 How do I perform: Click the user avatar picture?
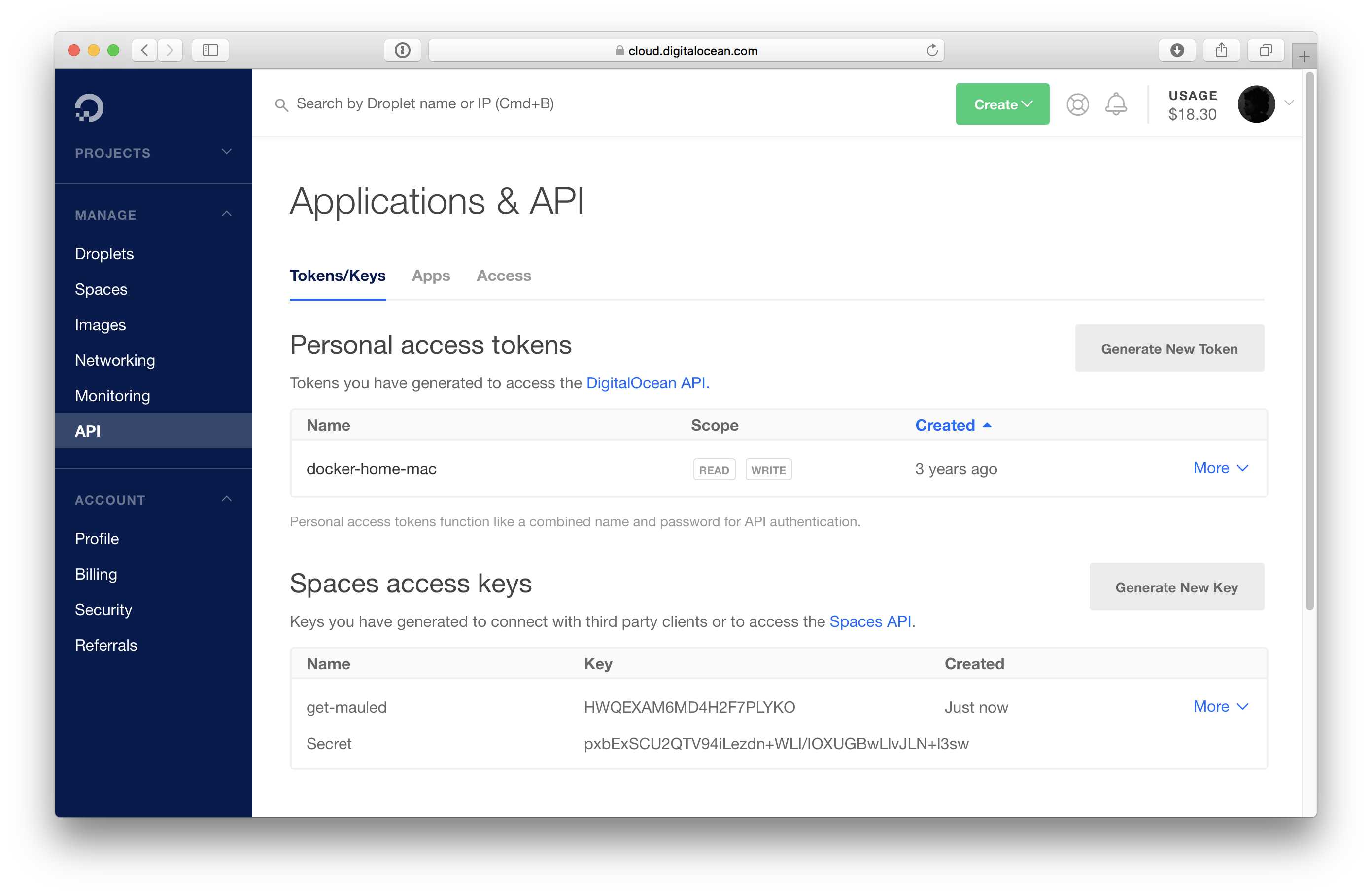click(x=1256, y=104)
